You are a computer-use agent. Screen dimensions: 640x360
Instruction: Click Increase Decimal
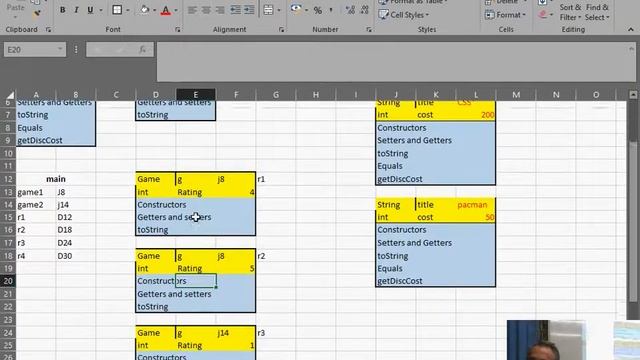click(350, 10)
